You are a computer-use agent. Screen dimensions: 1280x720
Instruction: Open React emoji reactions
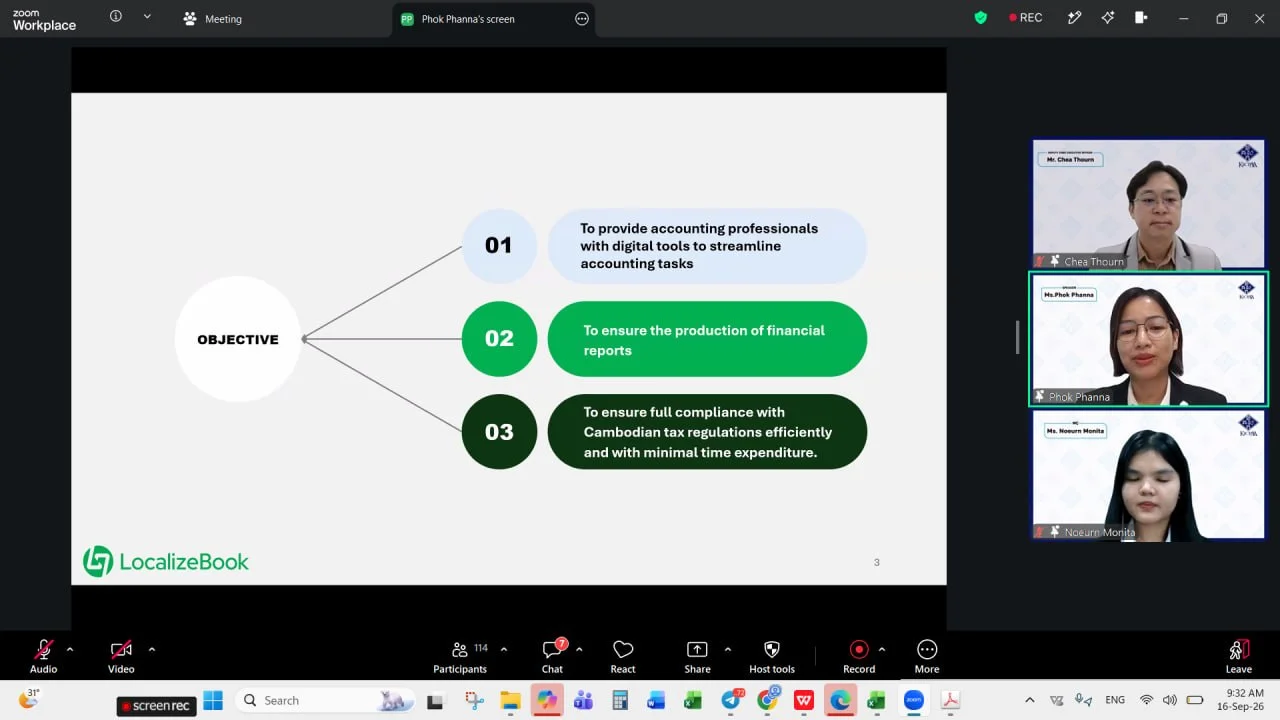pos(623,656)
